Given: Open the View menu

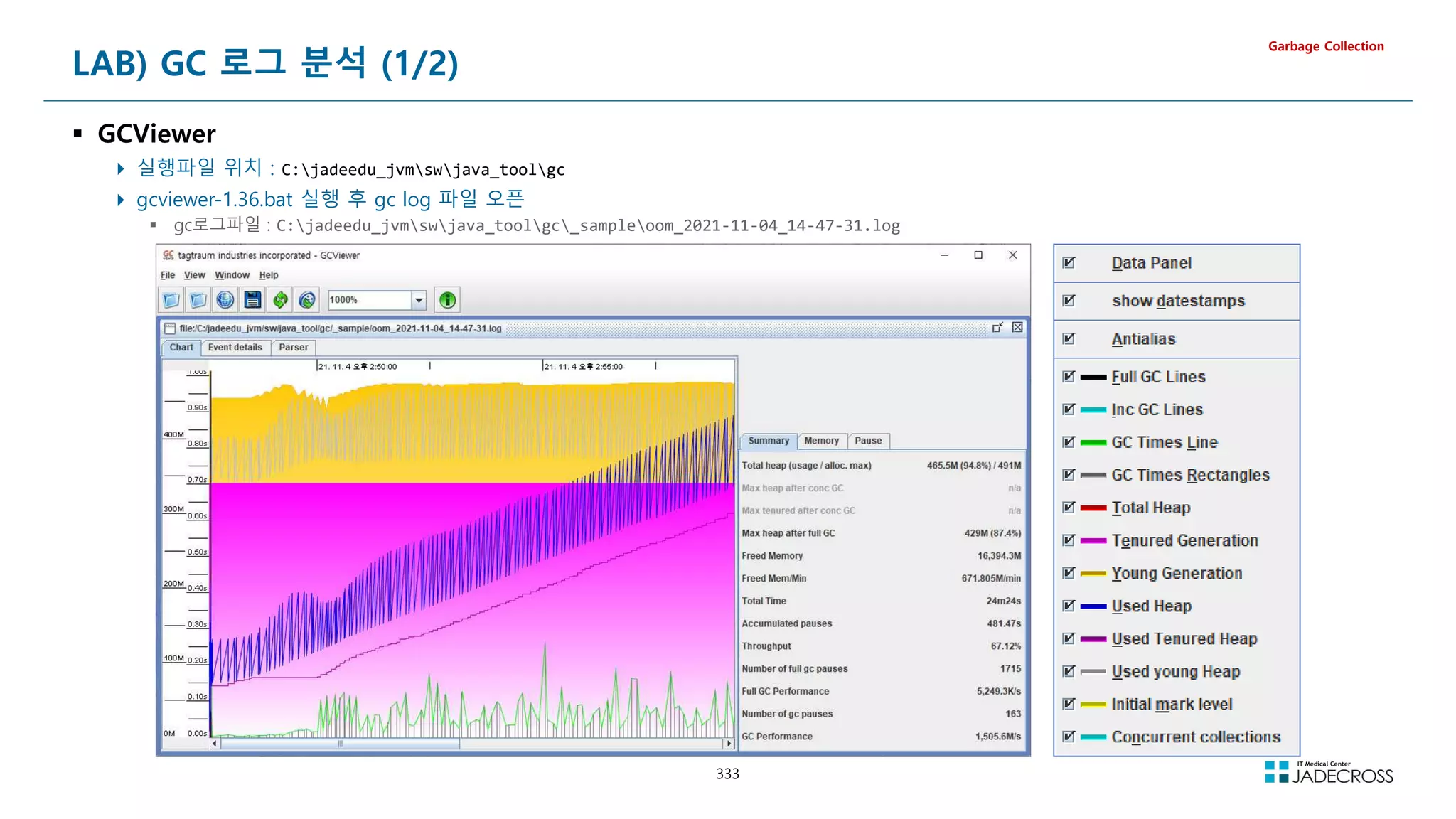Looking at the screenshot, I should click(x=194, y=275).
